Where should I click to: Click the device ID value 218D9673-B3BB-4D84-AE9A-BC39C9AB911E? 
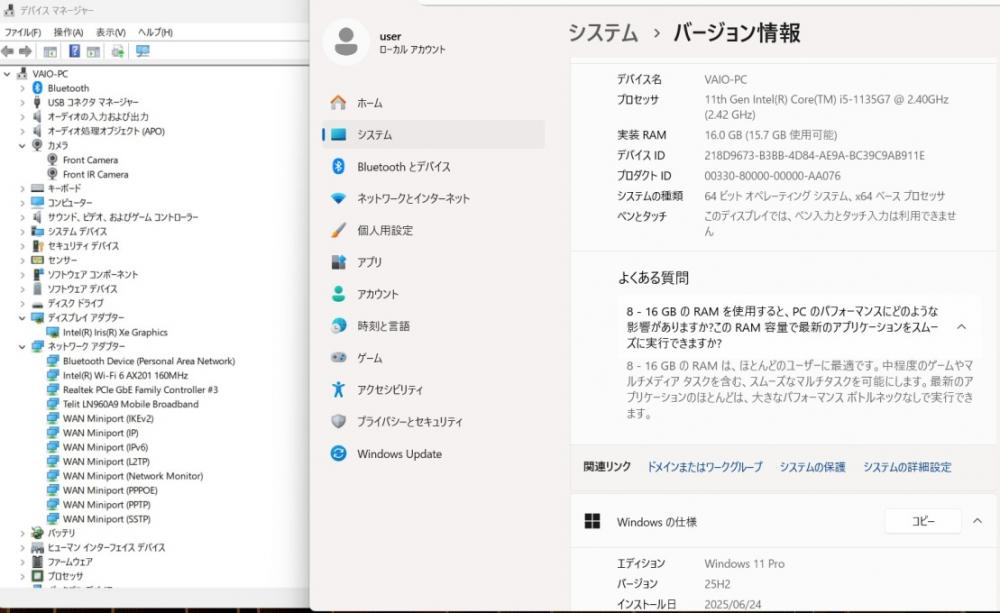click(814, 156)
